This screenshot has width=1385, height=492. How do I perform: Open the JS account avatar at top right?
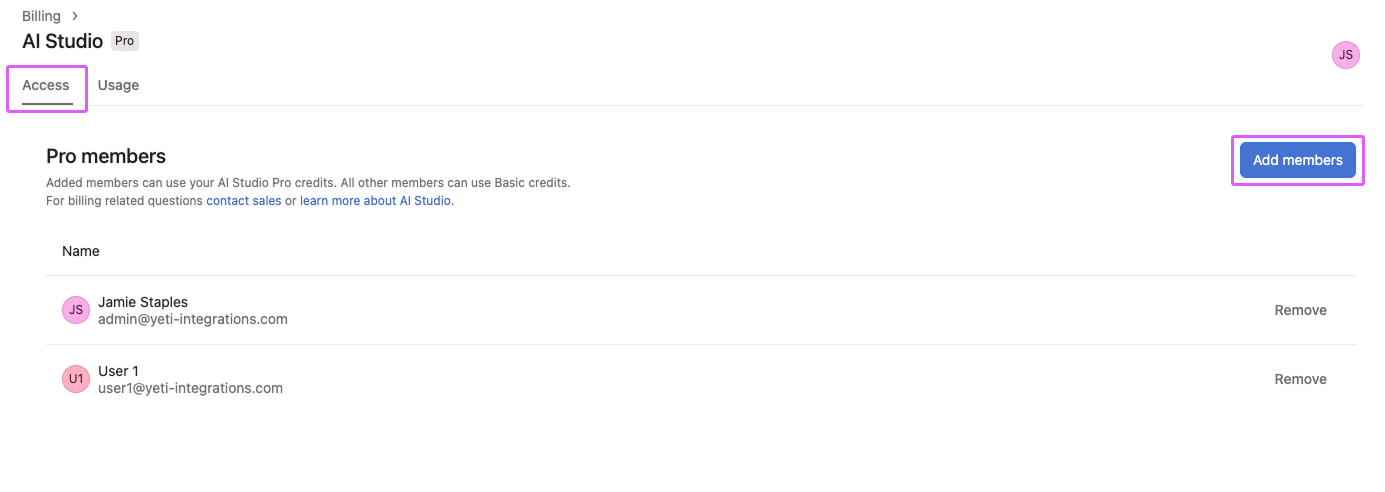1346,55
